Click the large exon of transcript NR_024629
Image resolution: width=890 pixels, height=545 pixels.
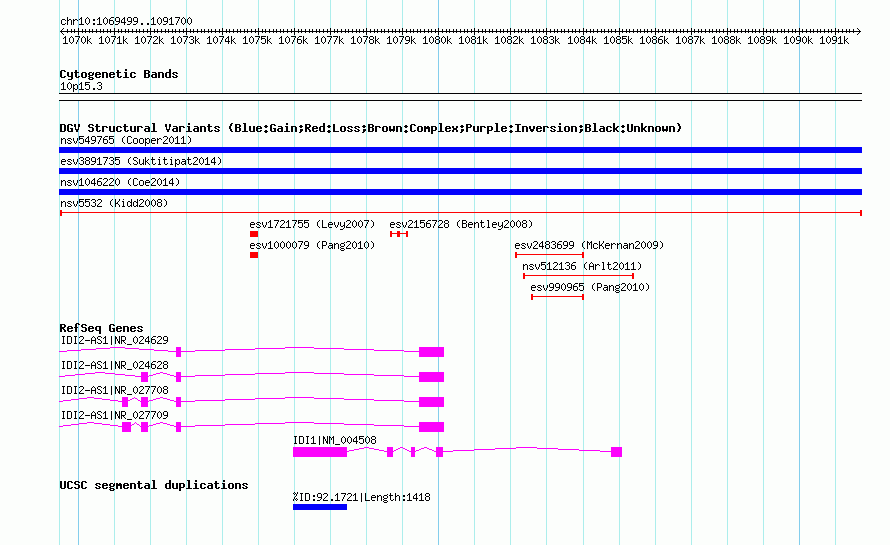431,352
